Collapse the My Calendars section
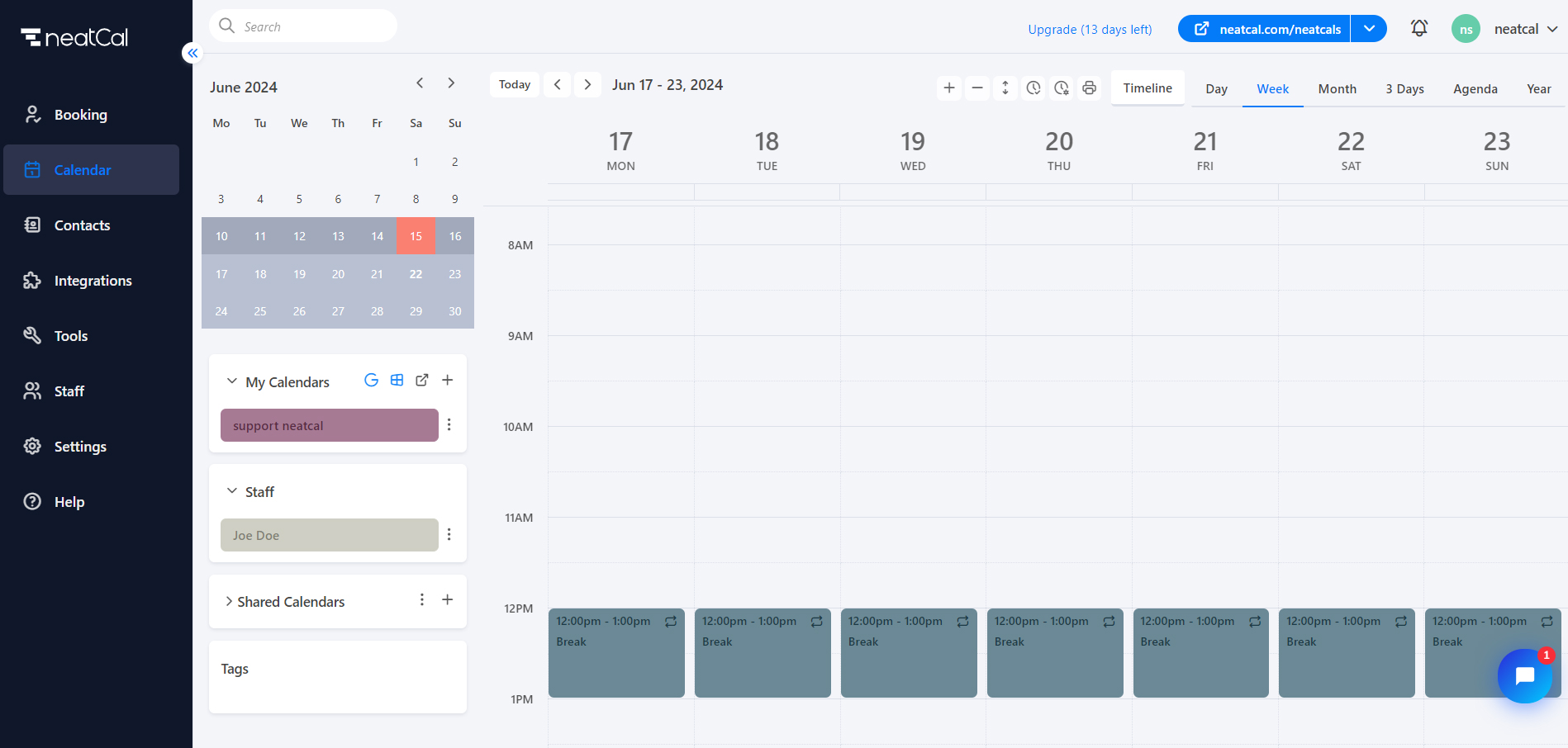 (232, 381)
